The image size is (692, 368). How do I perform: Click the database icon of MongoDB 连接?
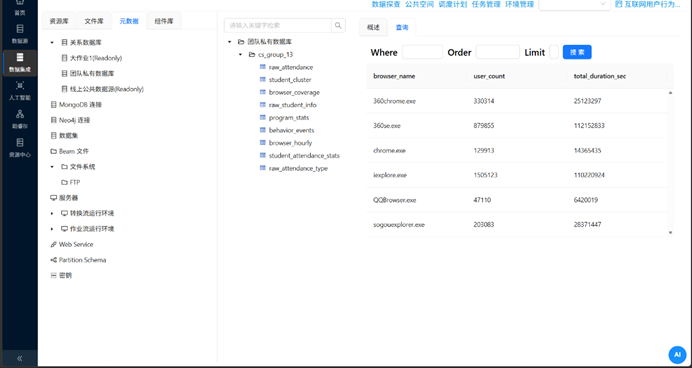tap(54, 105)
